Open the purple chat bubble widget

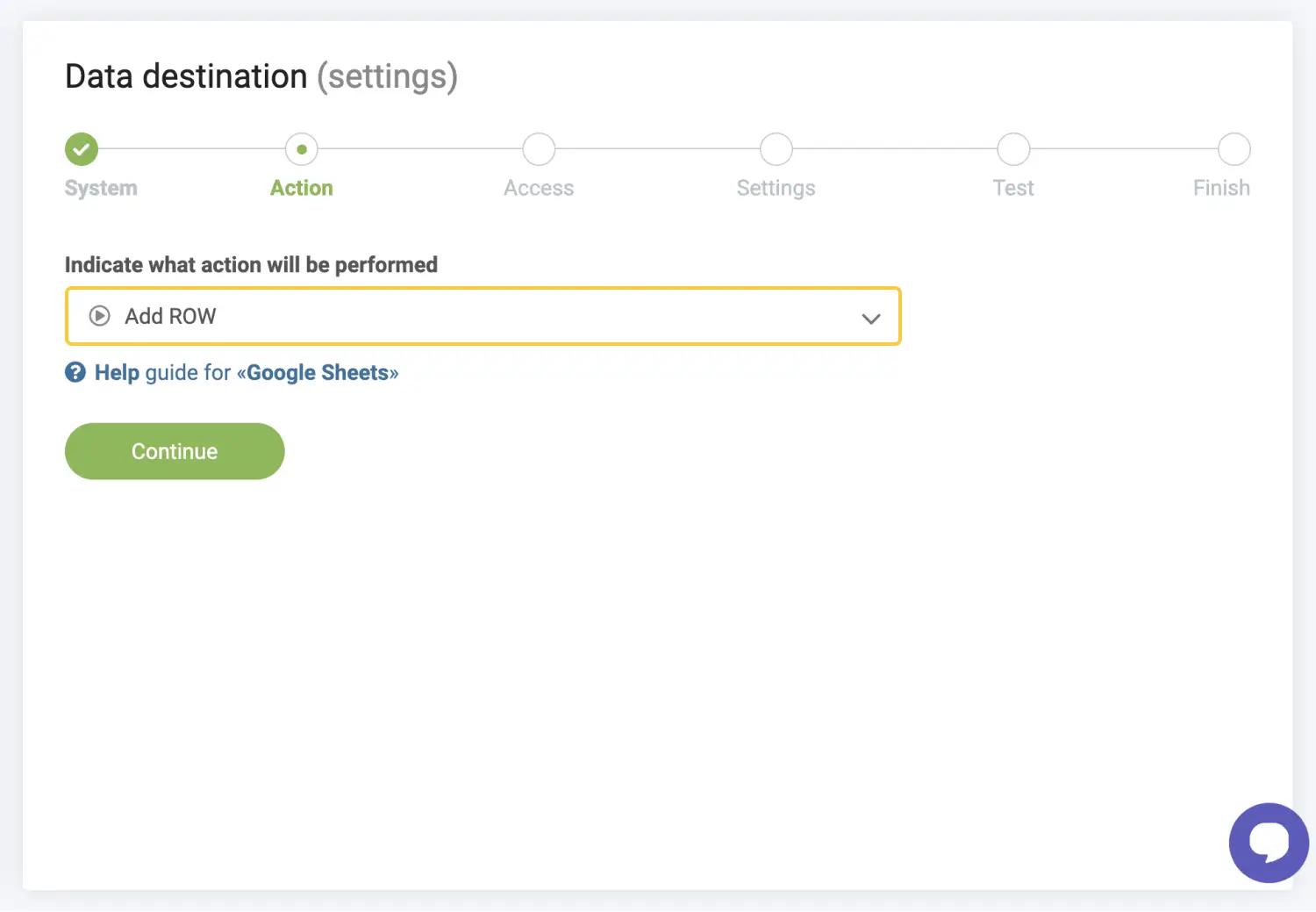tap(1269, 843)
